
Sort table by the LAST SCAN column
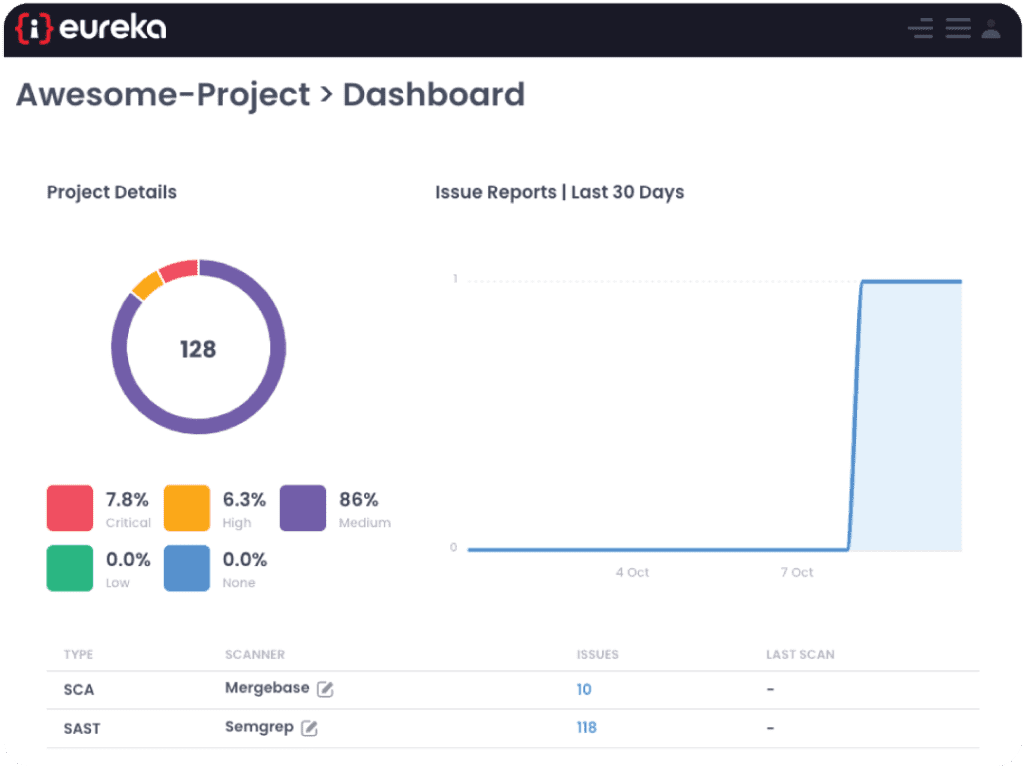point(800,654)
